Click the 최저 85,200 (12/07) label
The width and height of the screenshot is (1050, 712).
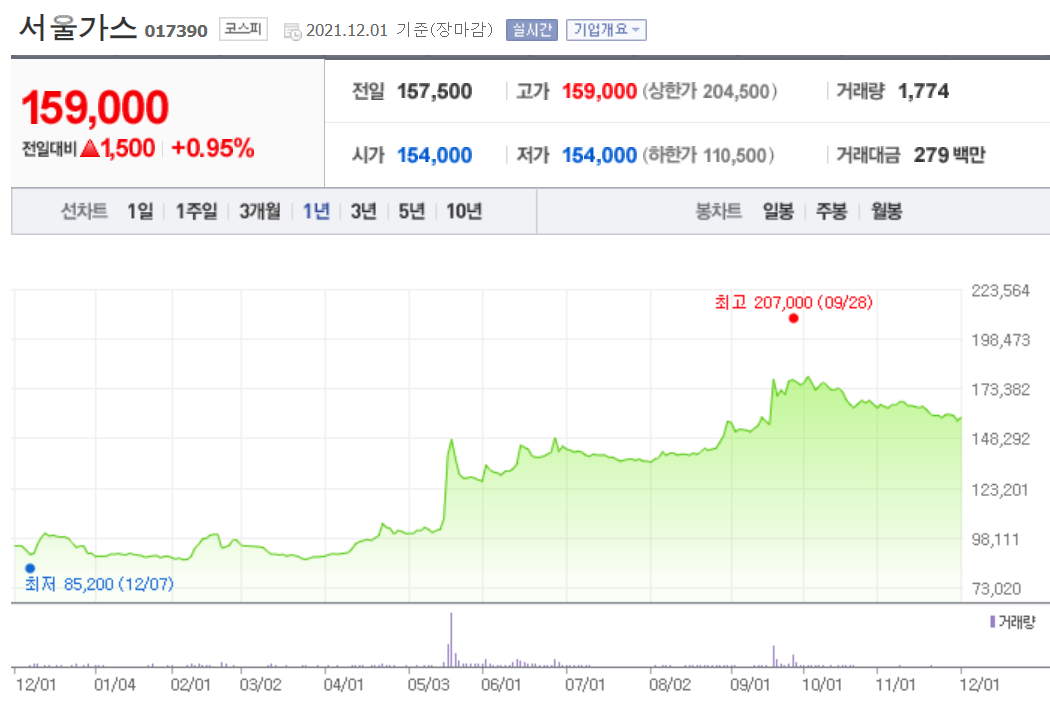pos(99,585)
